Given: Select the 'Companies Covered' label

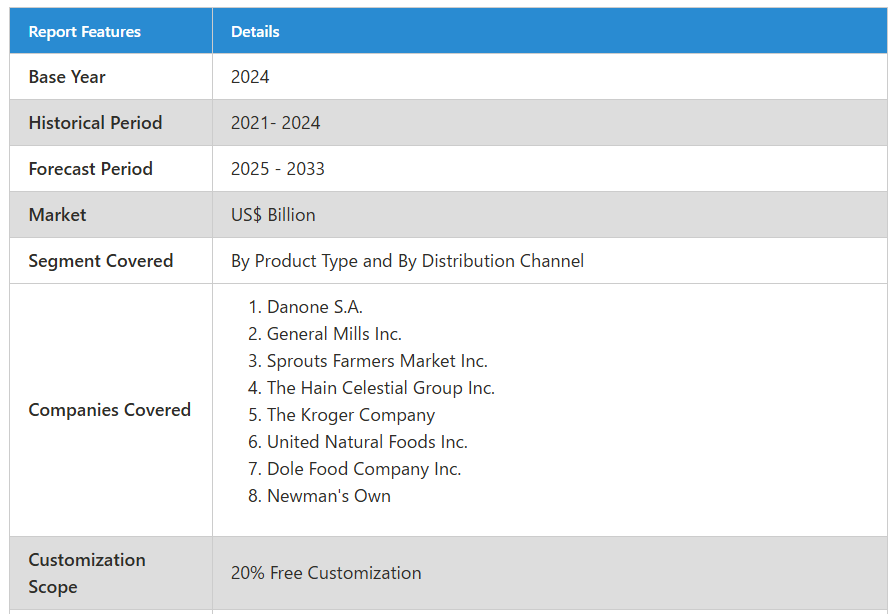Looking at the screenshot, I should coord(110,410).
